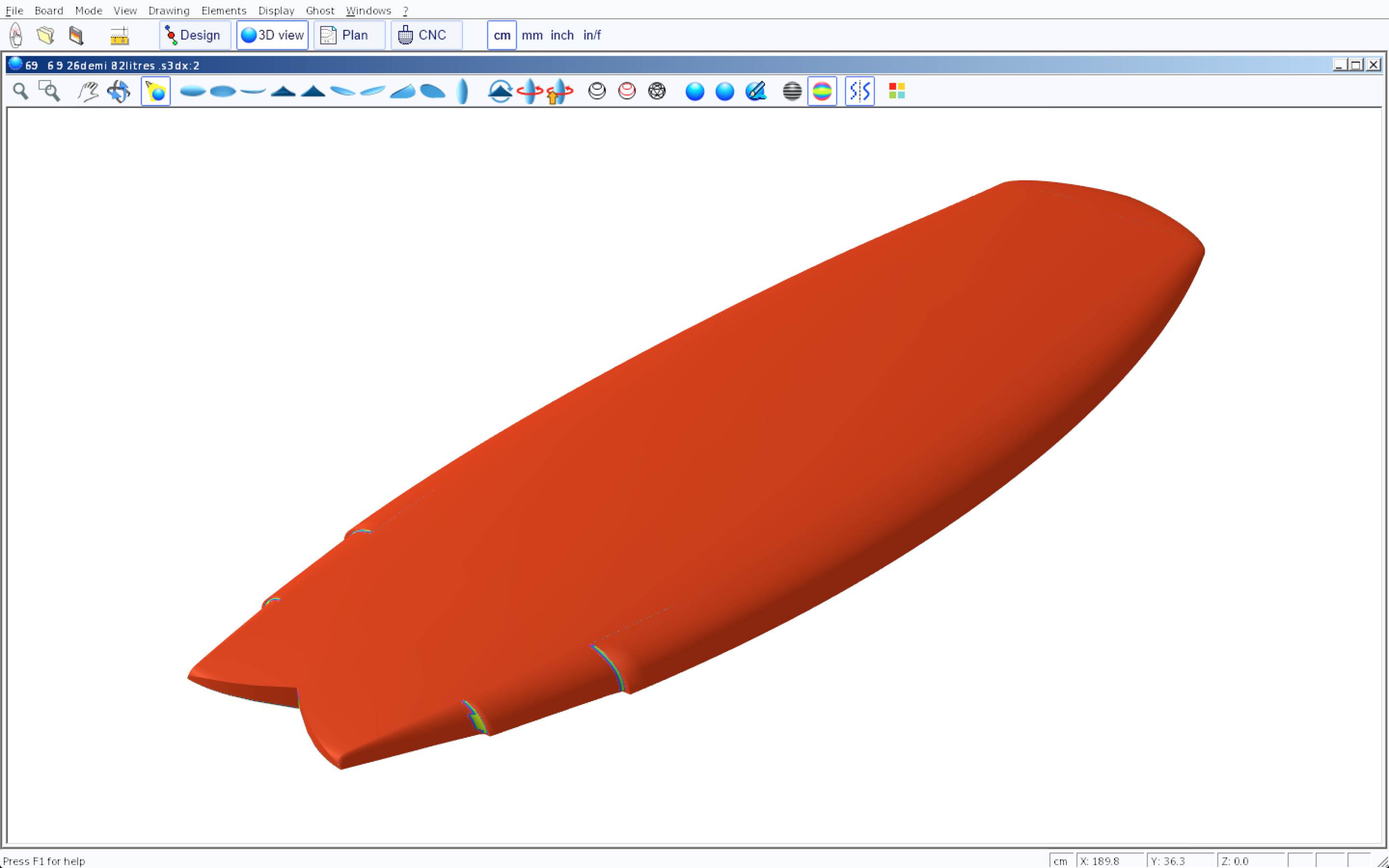Activate the hand pan tool

(x=88, y=91)
